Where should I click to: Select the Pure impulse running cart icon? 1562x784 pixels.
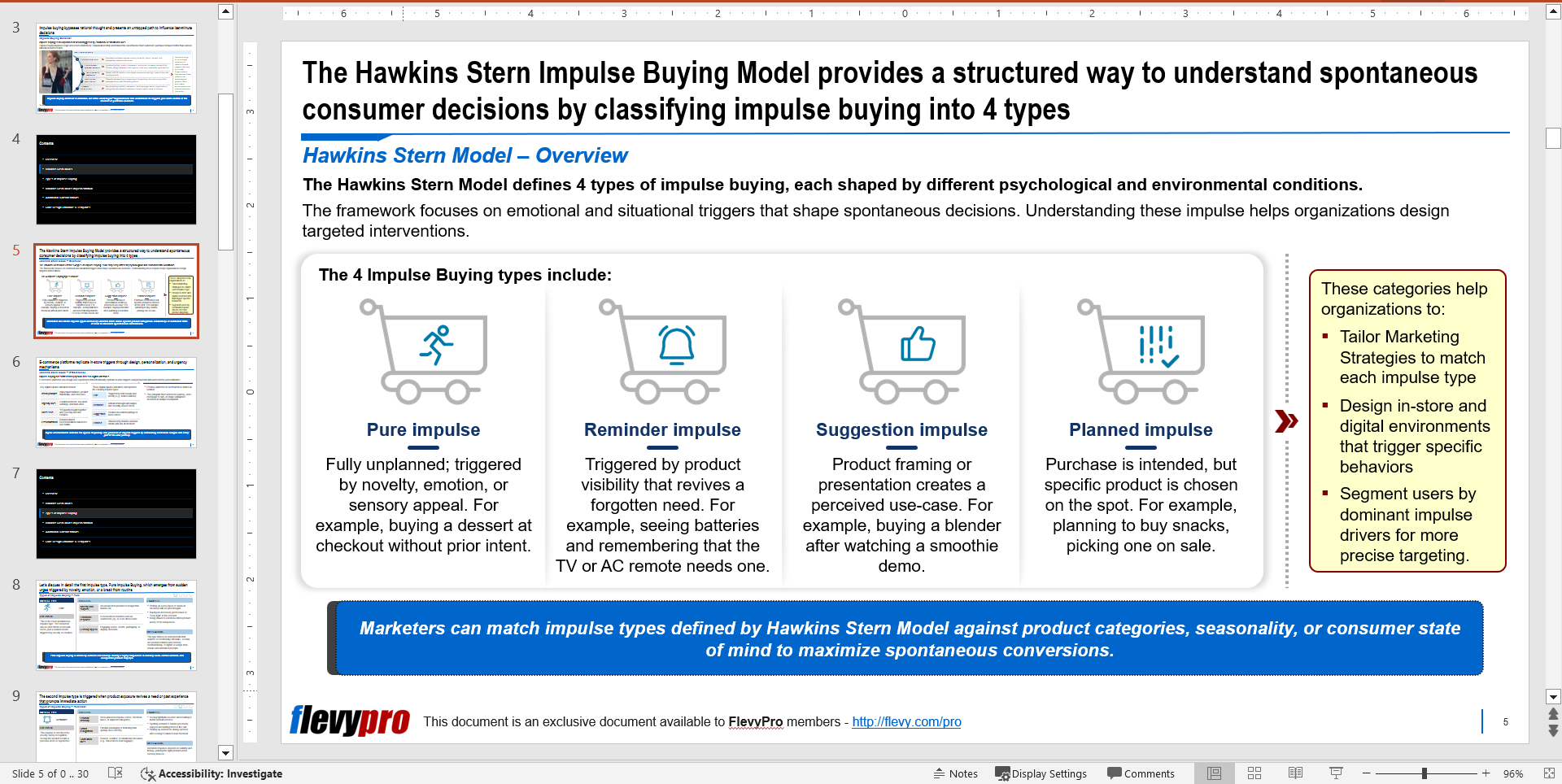424,351
